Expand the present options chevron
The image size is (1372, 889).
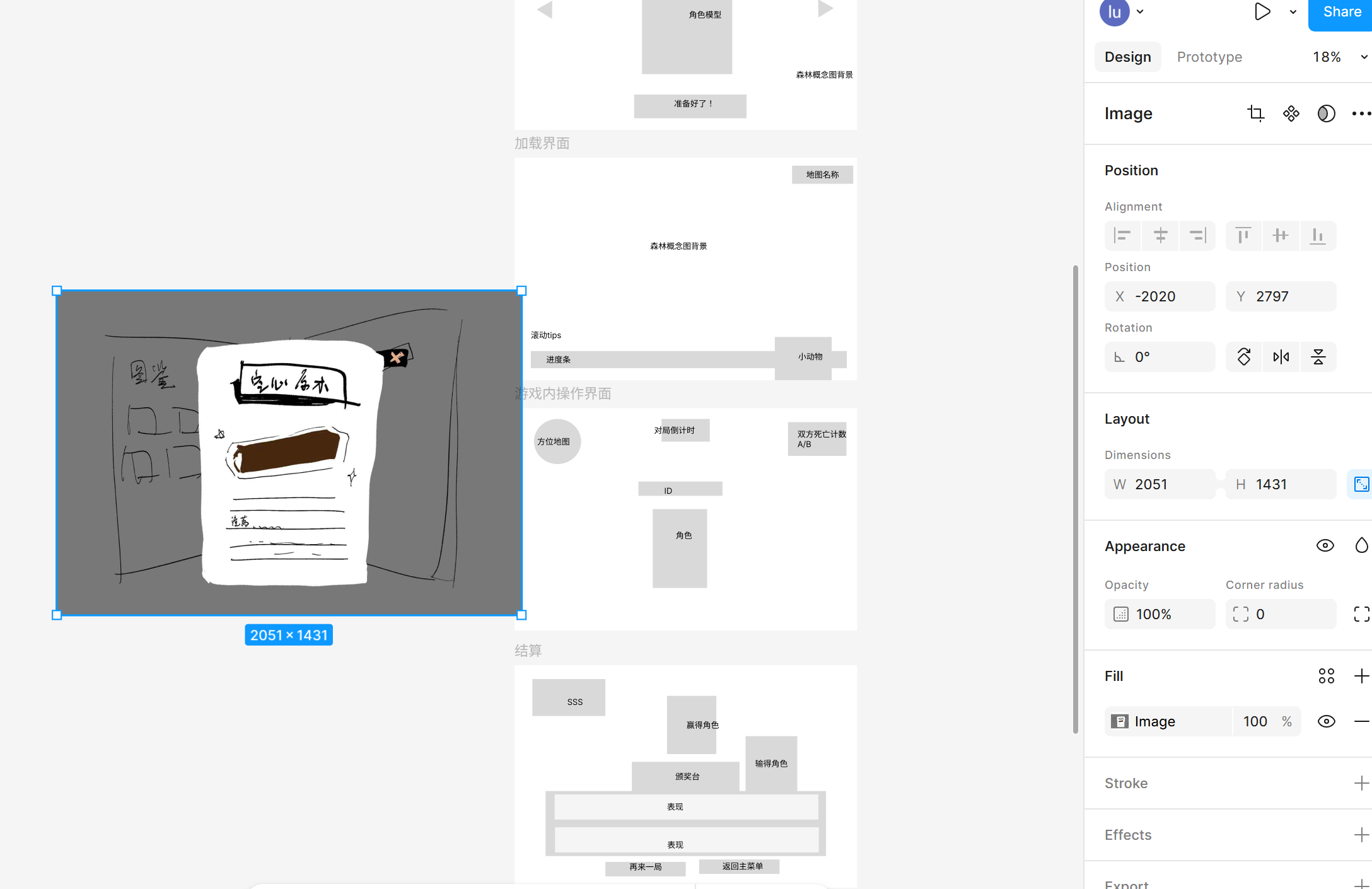click(x=1293, y=12)
